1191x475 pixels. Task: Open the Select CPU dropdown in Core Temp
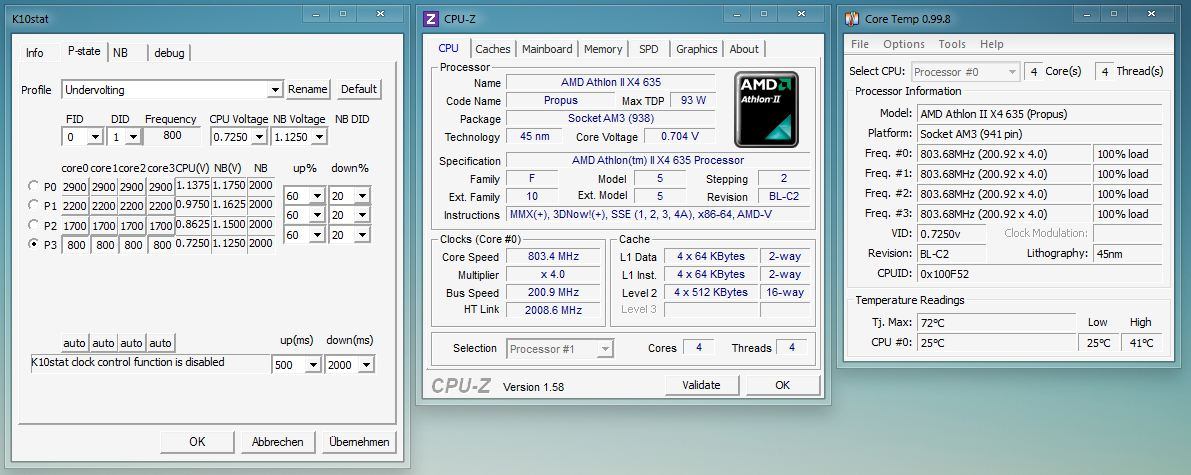(x=965, y=71)
